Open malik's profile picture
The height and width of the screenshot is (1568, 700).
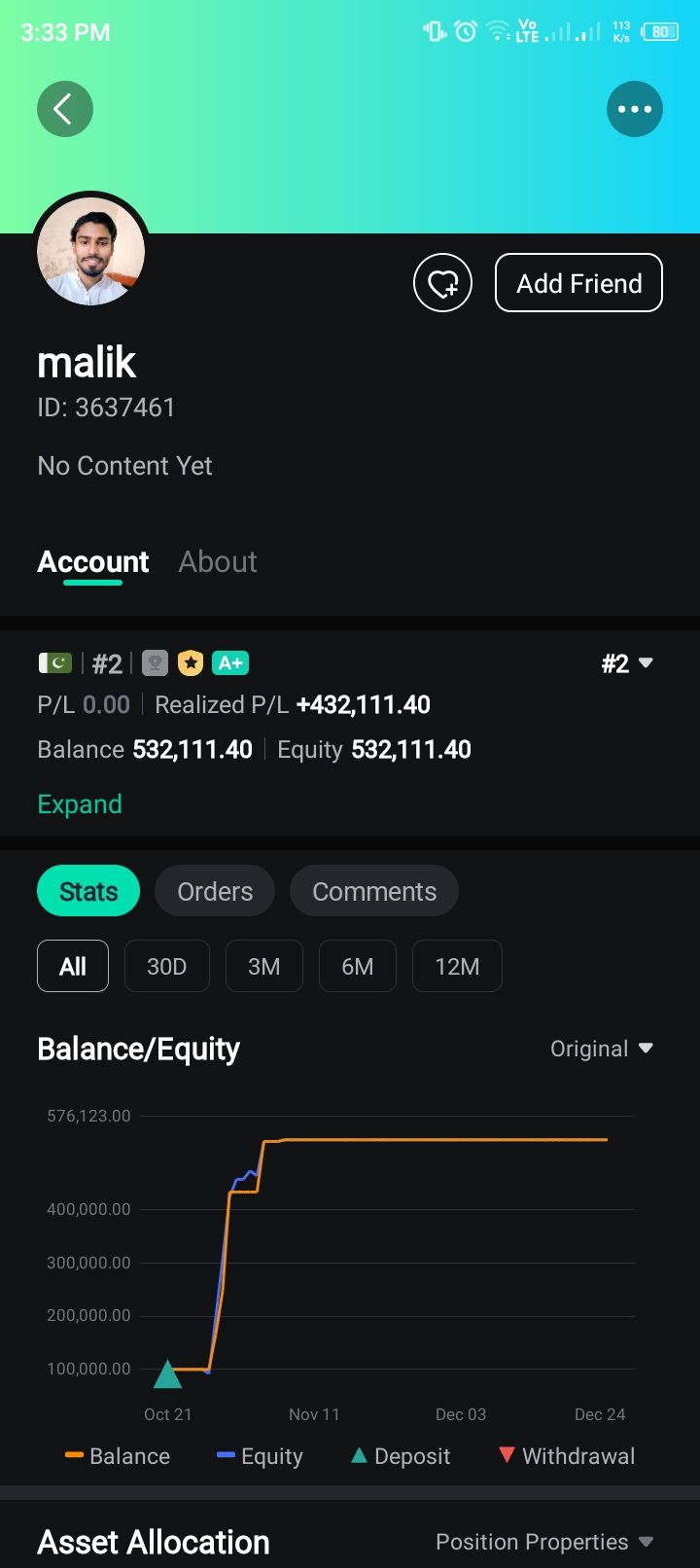(x=90, y=251)
